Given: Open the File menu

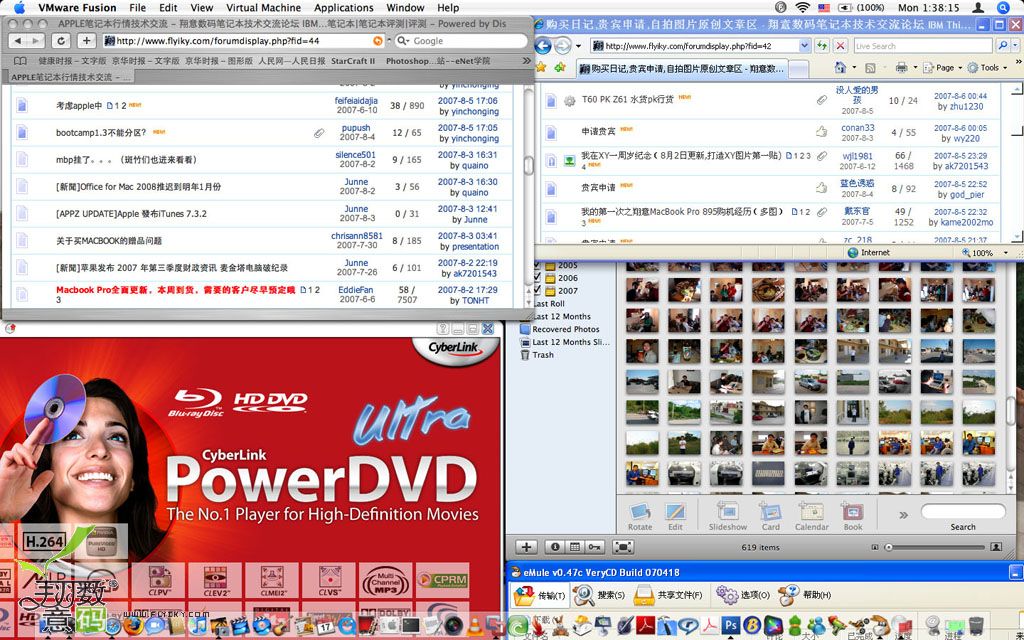Looking at the screenshot, I should coord(138,8).
